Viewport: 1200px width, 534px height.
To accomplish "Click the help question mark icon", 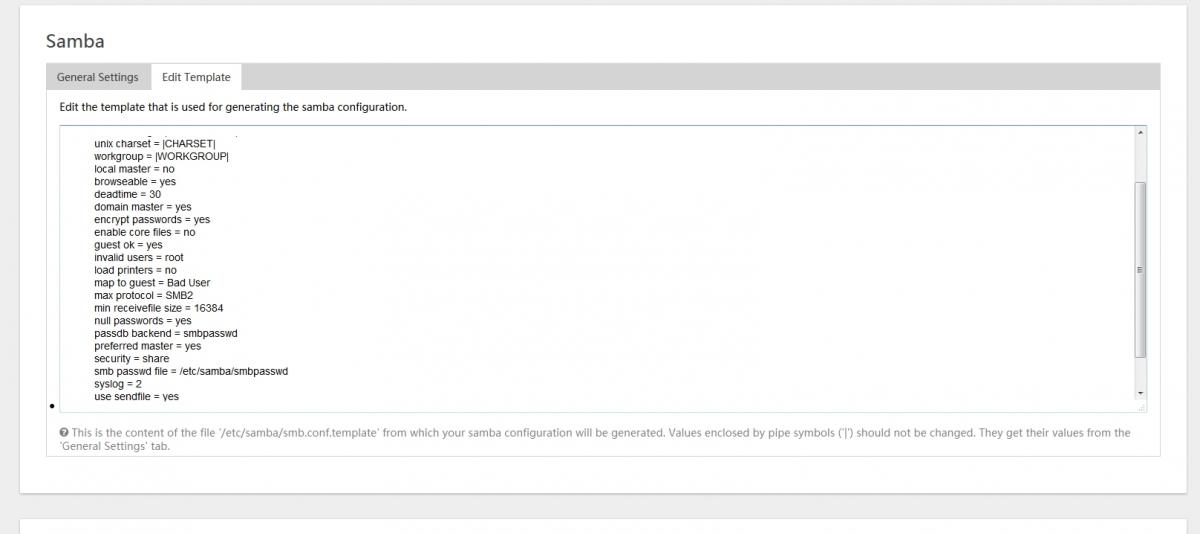I will point(63,433).
